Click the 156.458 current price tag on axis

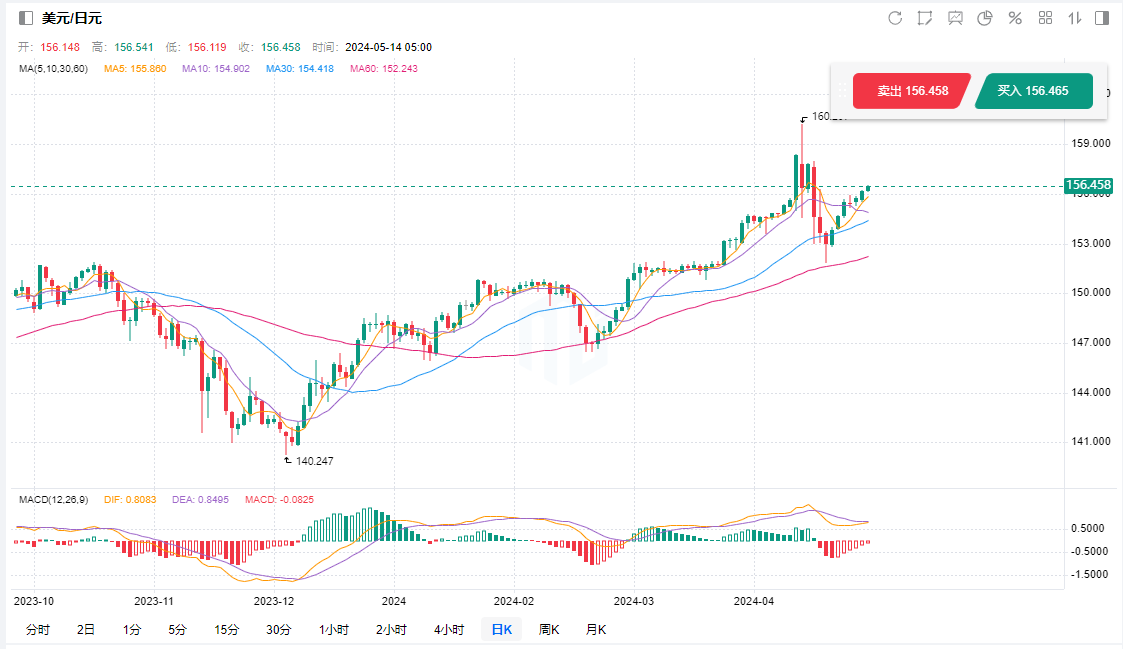(1088, 185)
